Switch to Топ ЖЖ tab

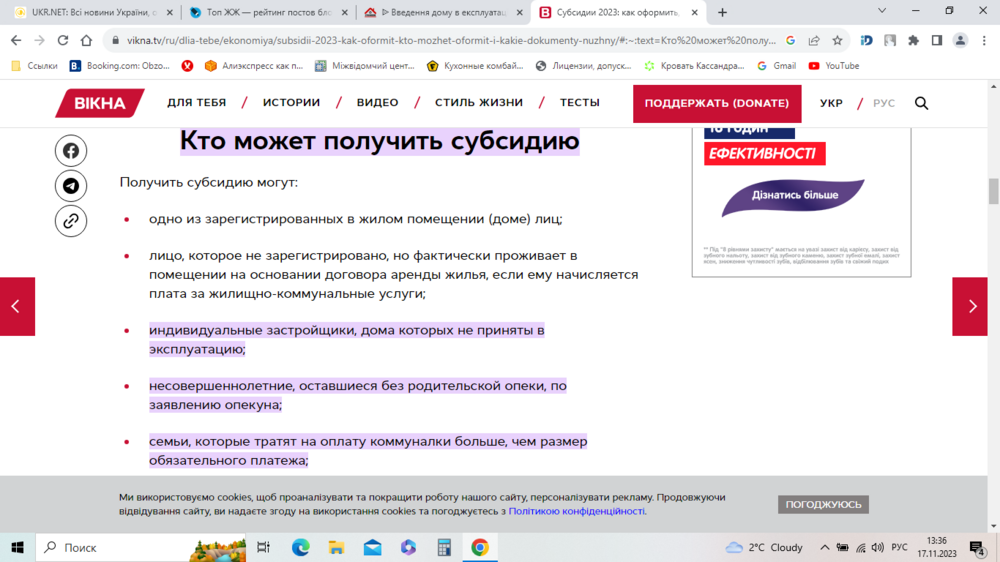tap(270, 12)
